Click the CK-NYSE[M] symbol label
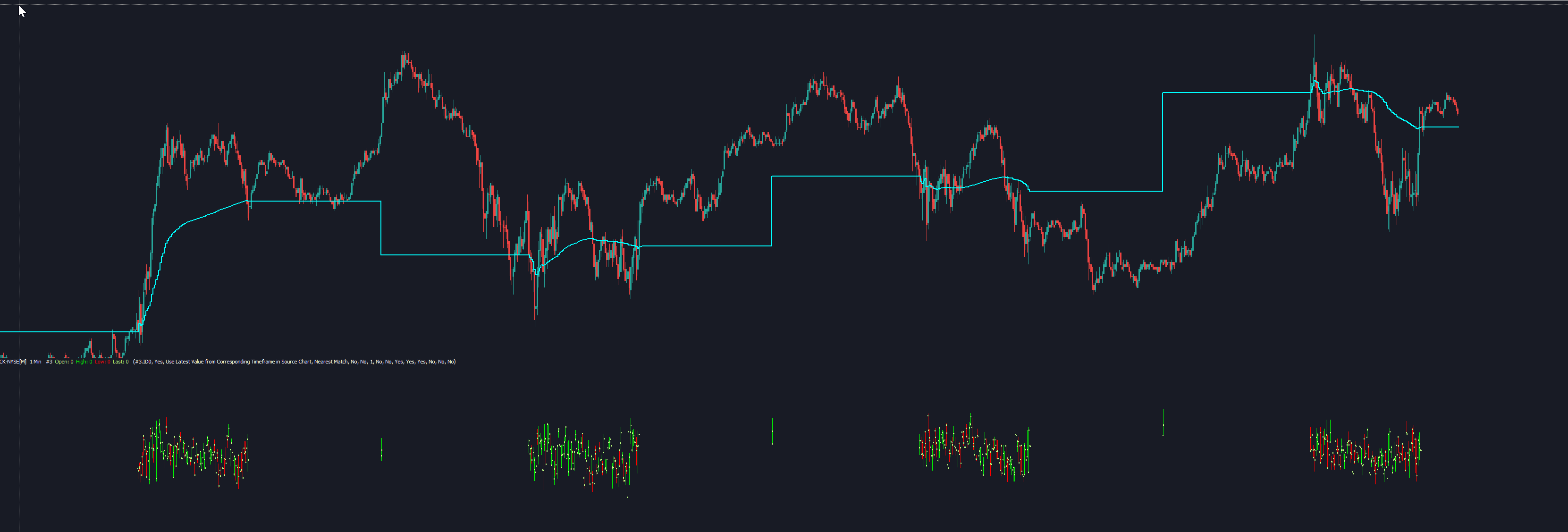This screenshot has width=1568, height=532. (13, 362)
